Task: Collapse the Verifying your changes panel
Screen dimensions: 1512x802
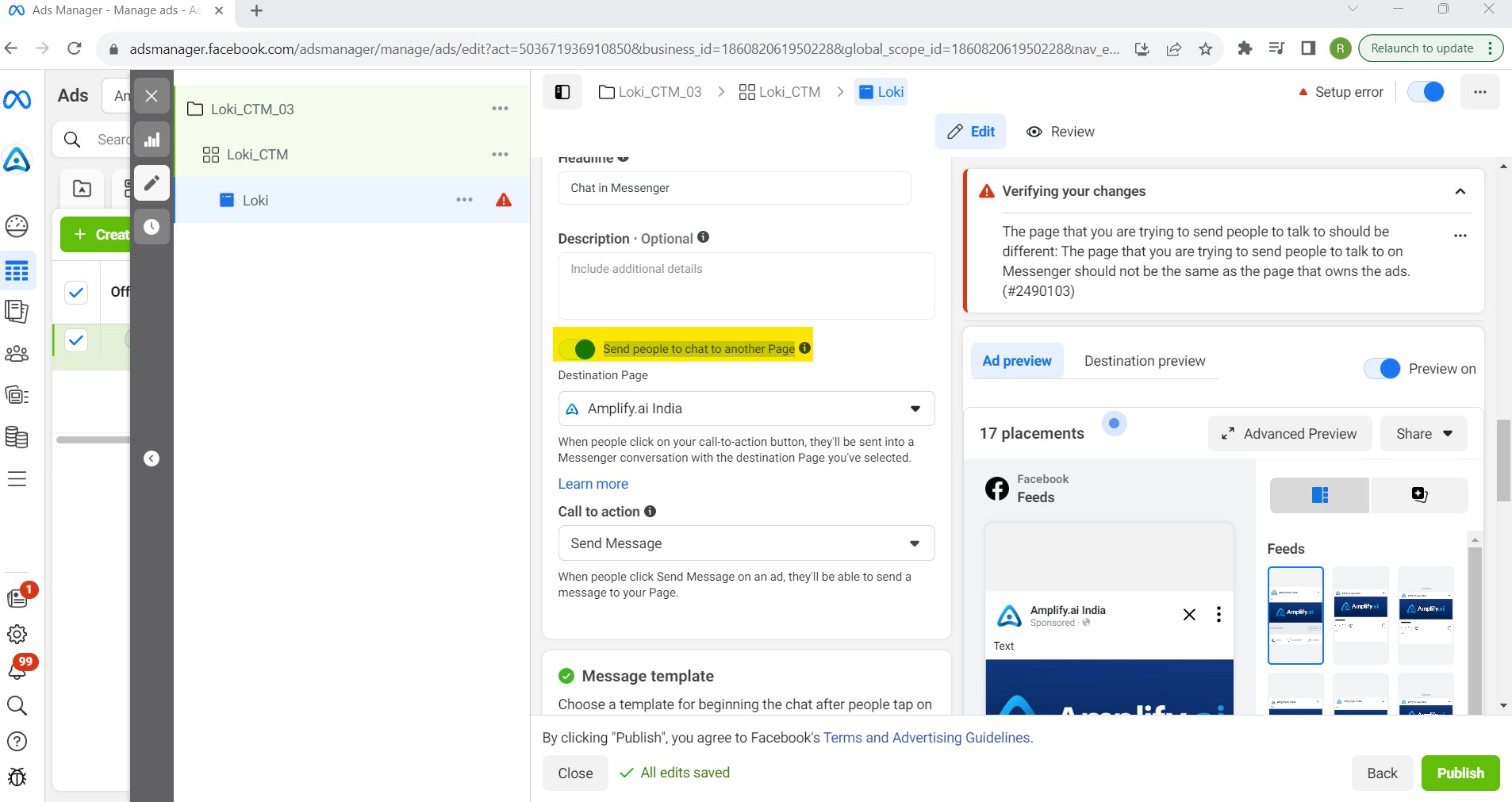Action: pyautogui.click(x=1460, y=191)
